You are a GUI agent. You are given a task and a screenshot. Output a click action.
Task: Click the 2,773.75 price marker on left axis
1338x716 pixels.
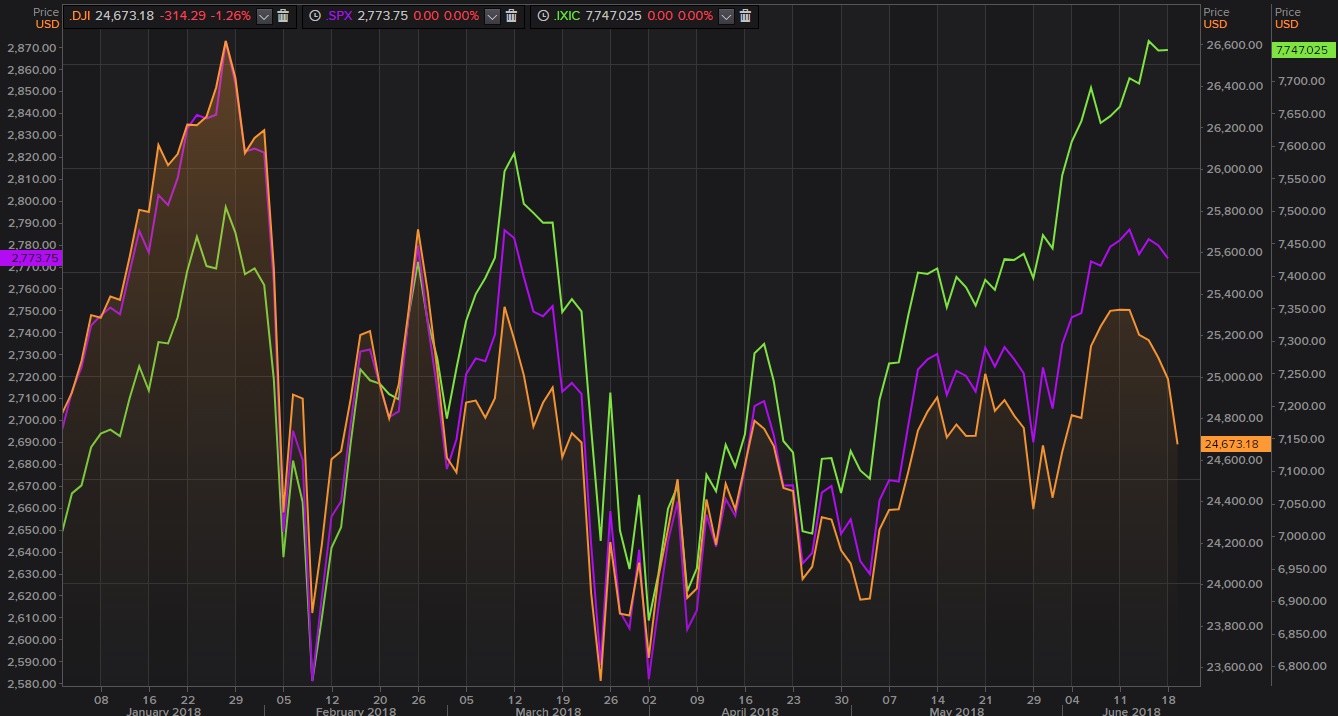pos(30,258)
